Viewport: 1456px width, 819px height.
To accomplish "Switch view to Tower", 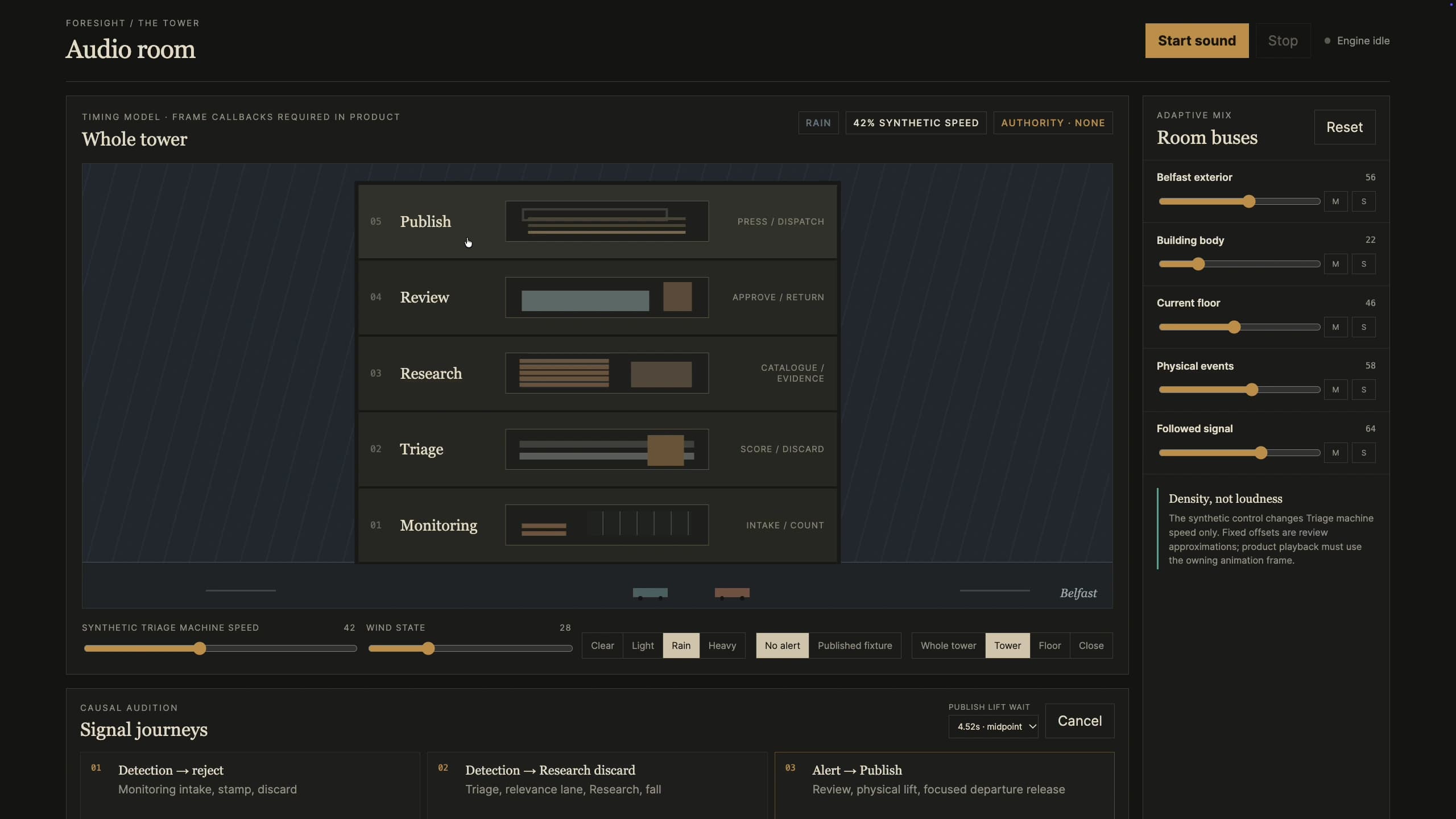I will 1007,646.
